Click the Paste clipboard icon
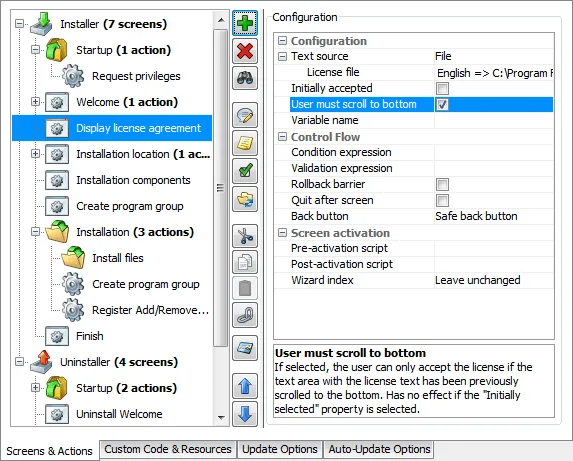 [x=245, y=288]
